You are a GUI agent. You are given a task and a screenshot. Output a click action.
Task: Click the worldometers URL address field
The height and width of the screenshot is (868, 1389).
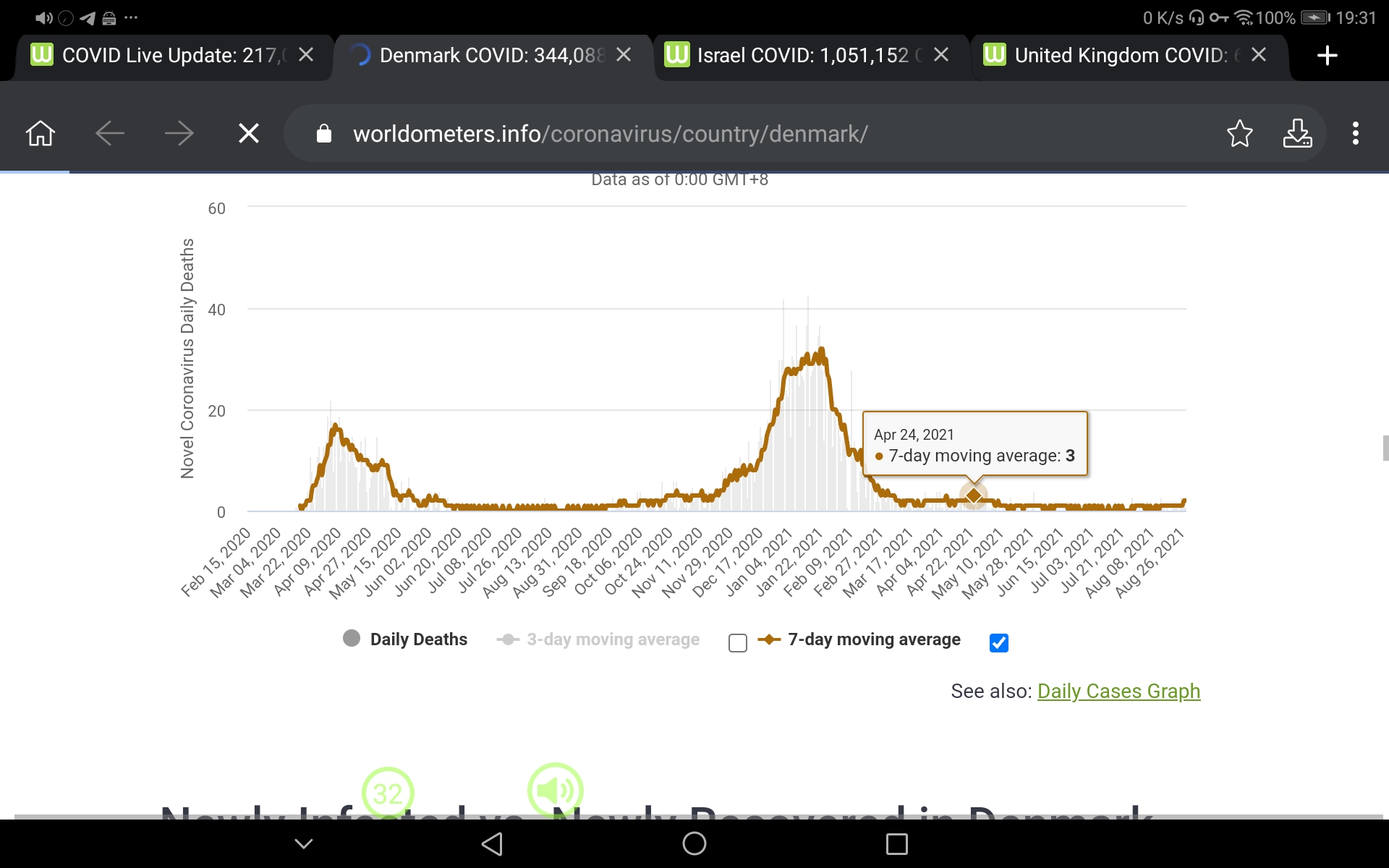[609, 134]
